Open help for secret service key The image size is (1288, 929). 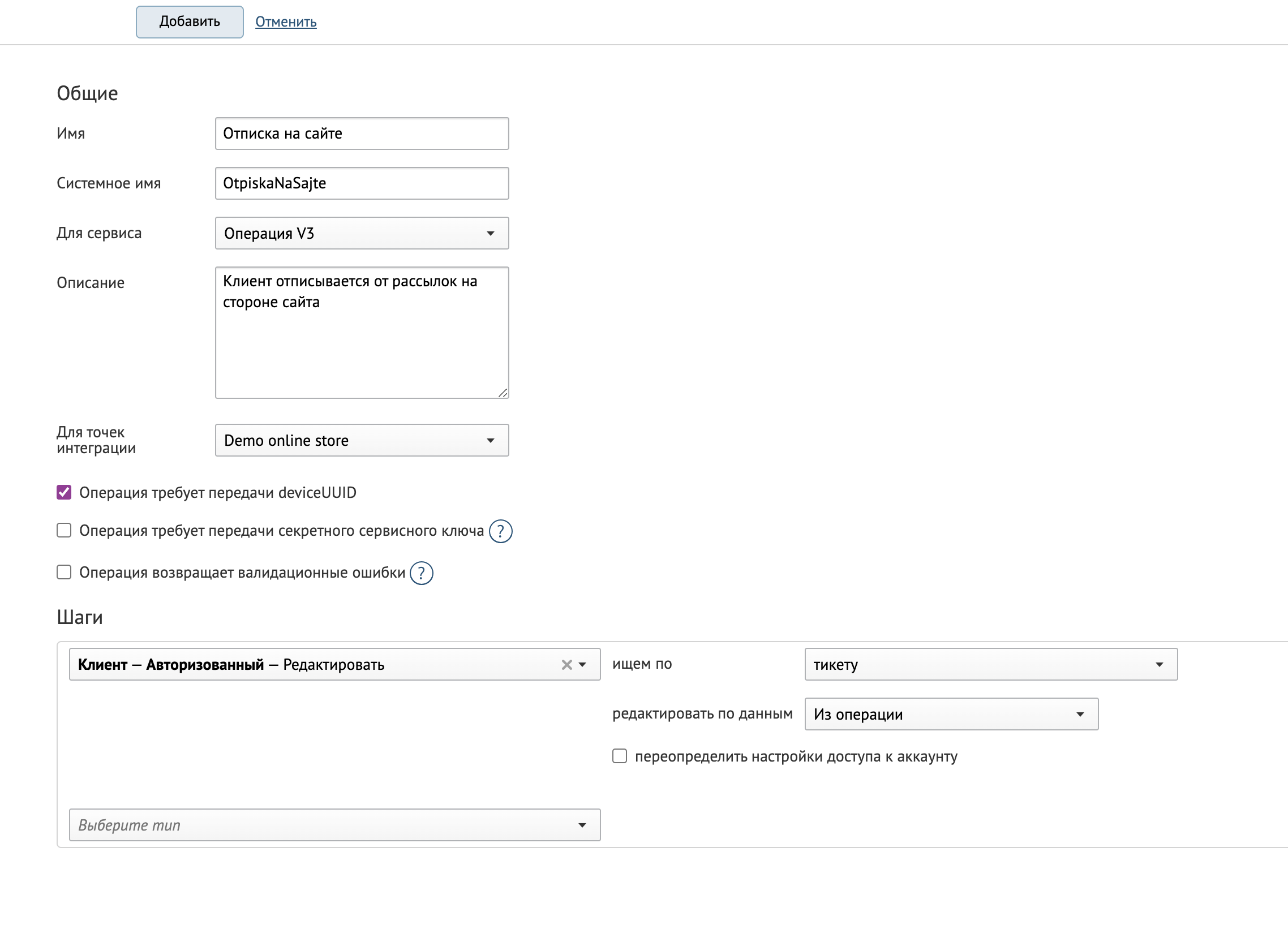[500, 531]
